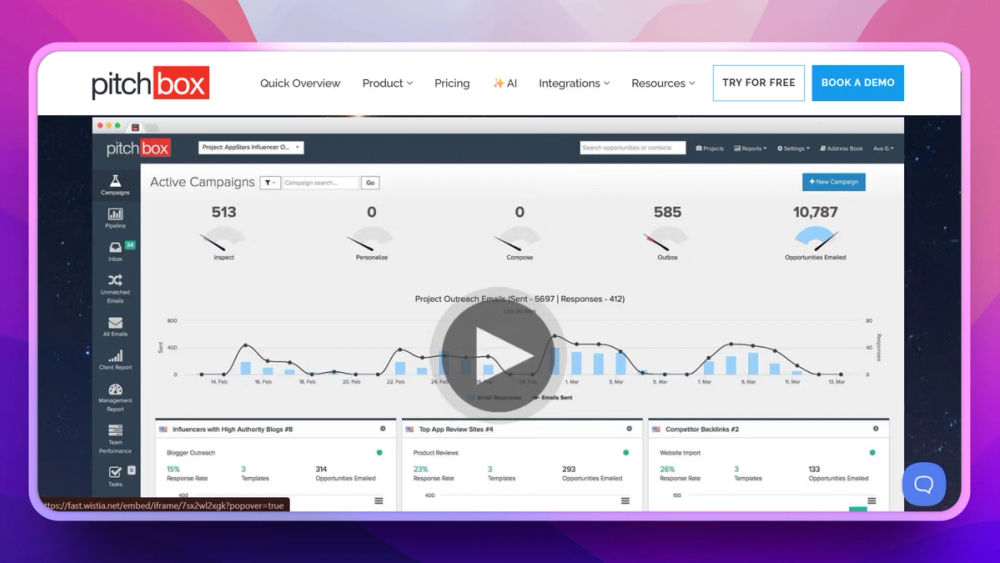The width and height of the screenshot is (1000, 563).
Task: Open the Settings dropdown in app header
Action: [793, 149]
